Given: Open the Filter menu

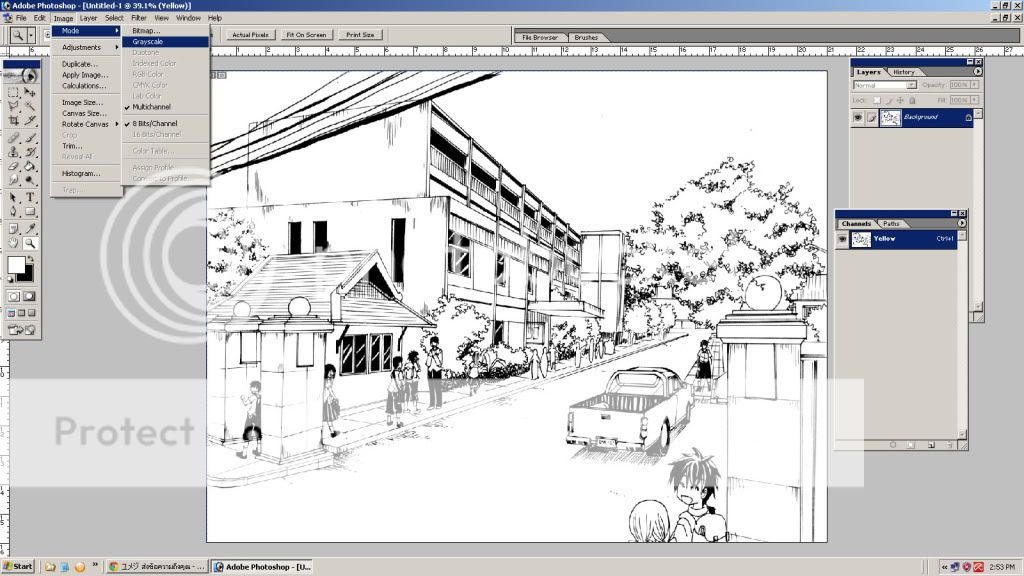Looking at the screenshot, I should [x=138, y=18].
